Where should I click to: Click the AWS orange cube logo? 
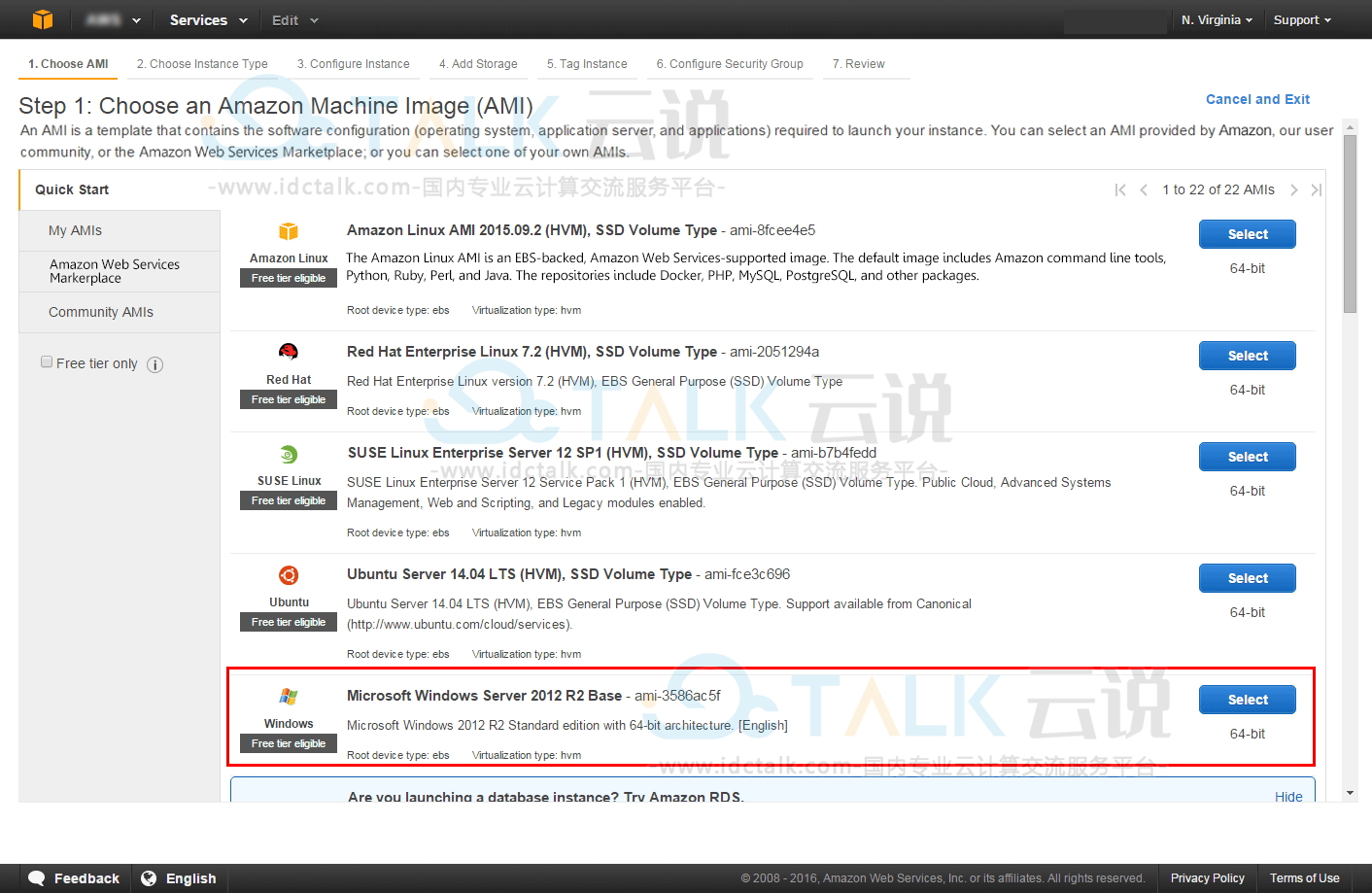tap(43, 19)
